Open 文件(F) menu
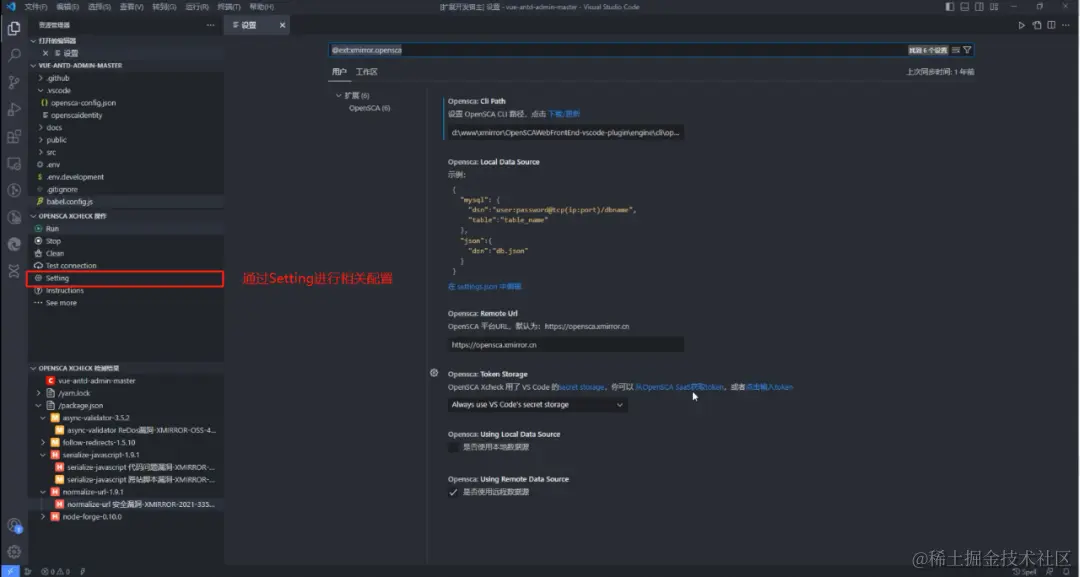The height and width of the screenshot is (577, 1080). (35, 7)
